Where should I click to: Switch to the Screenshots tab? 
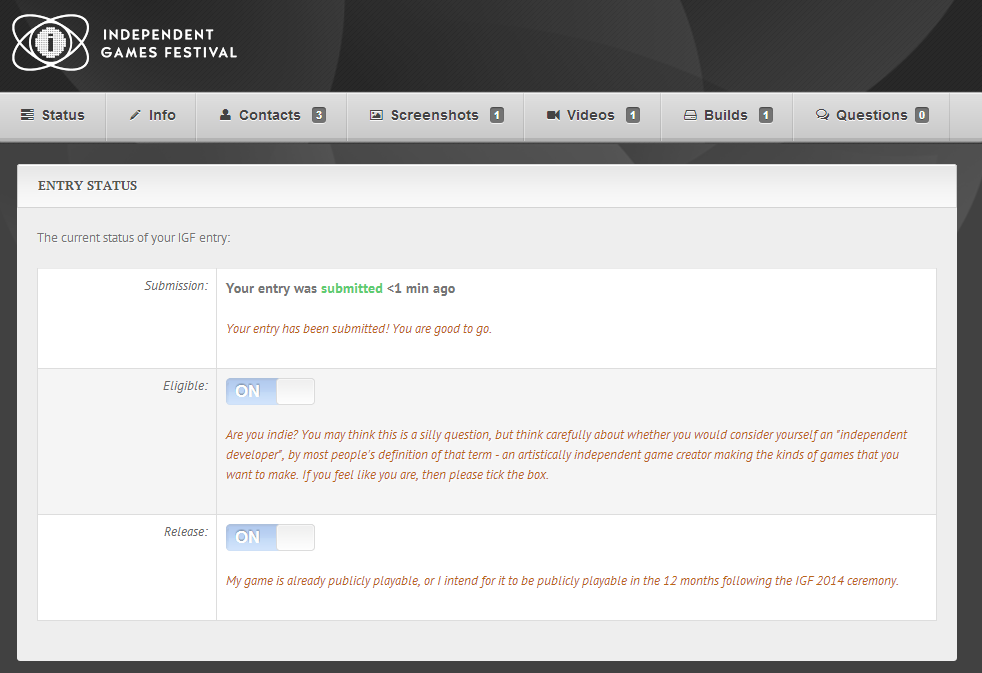click(x=436, y=116)
